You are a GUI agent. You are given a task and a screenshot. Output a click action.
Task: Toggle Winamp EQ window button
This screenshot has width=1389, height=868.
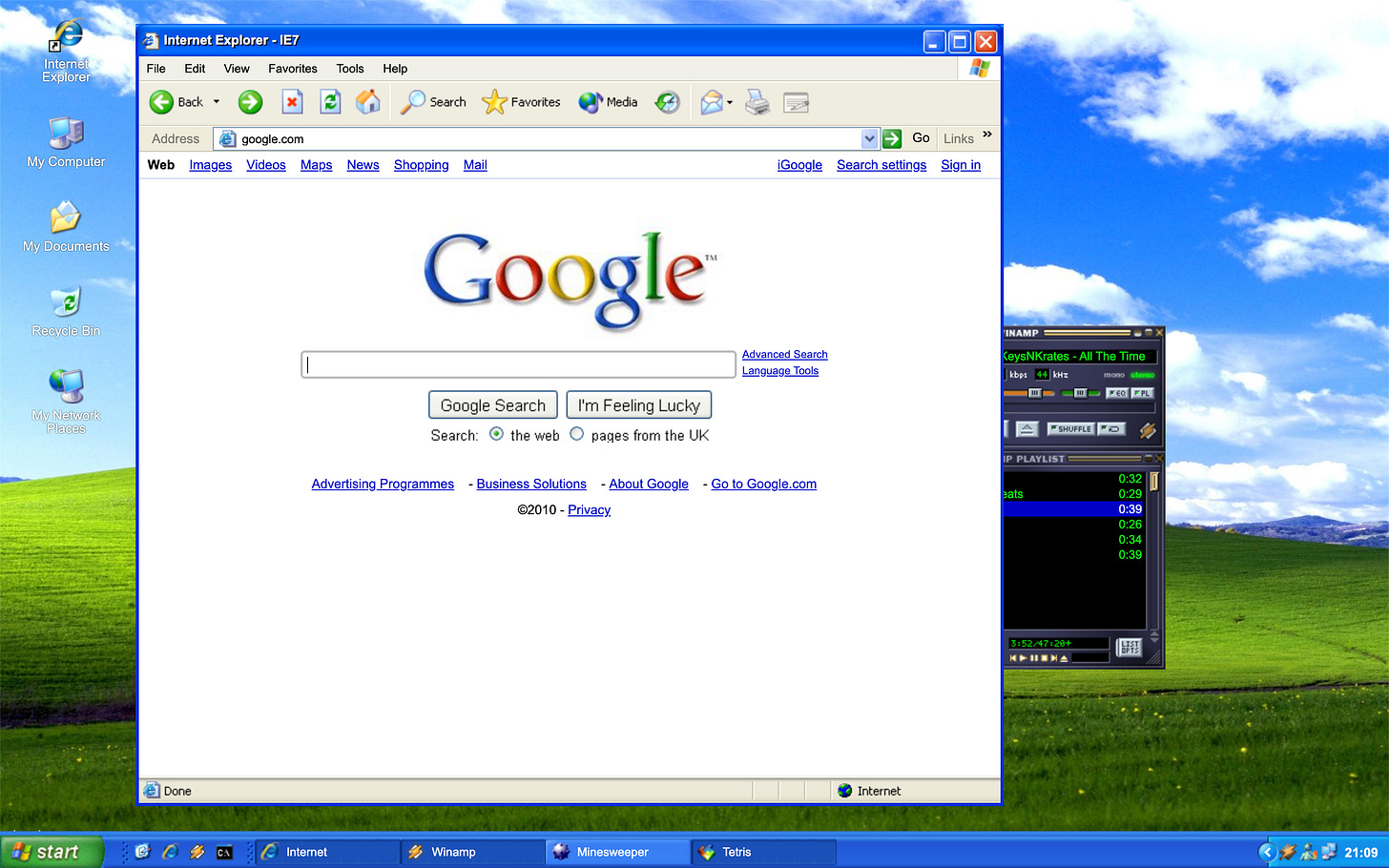click(x=1117, y=393)
